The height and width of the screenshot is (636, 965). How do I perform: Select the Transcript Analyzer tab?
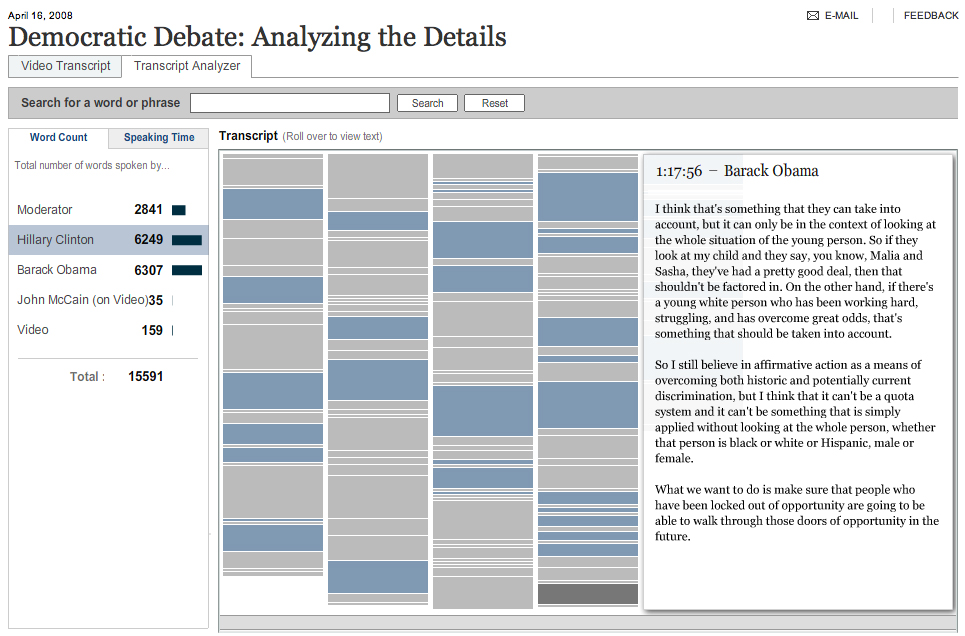[x=186, y=66]
